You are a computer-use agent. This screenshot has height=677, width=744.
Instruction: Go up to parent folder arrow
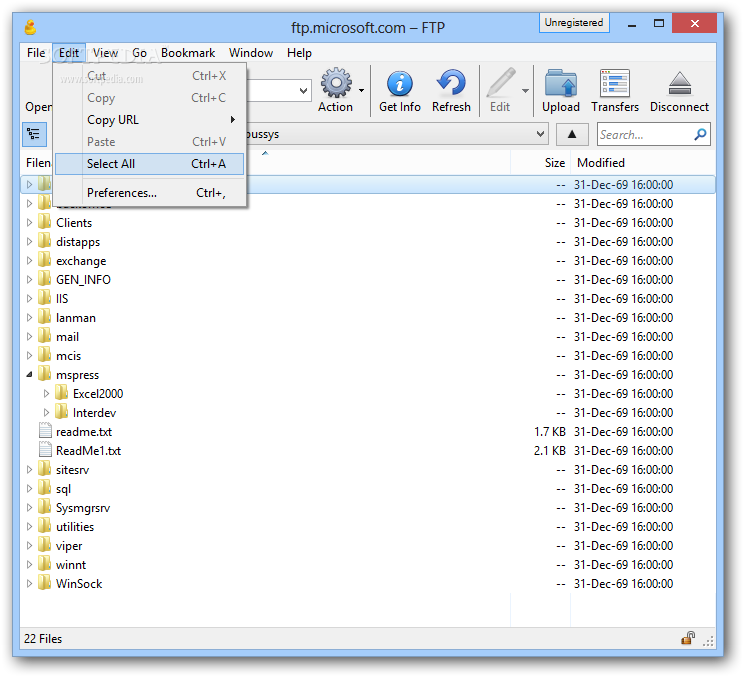click(x=572, y=135)
